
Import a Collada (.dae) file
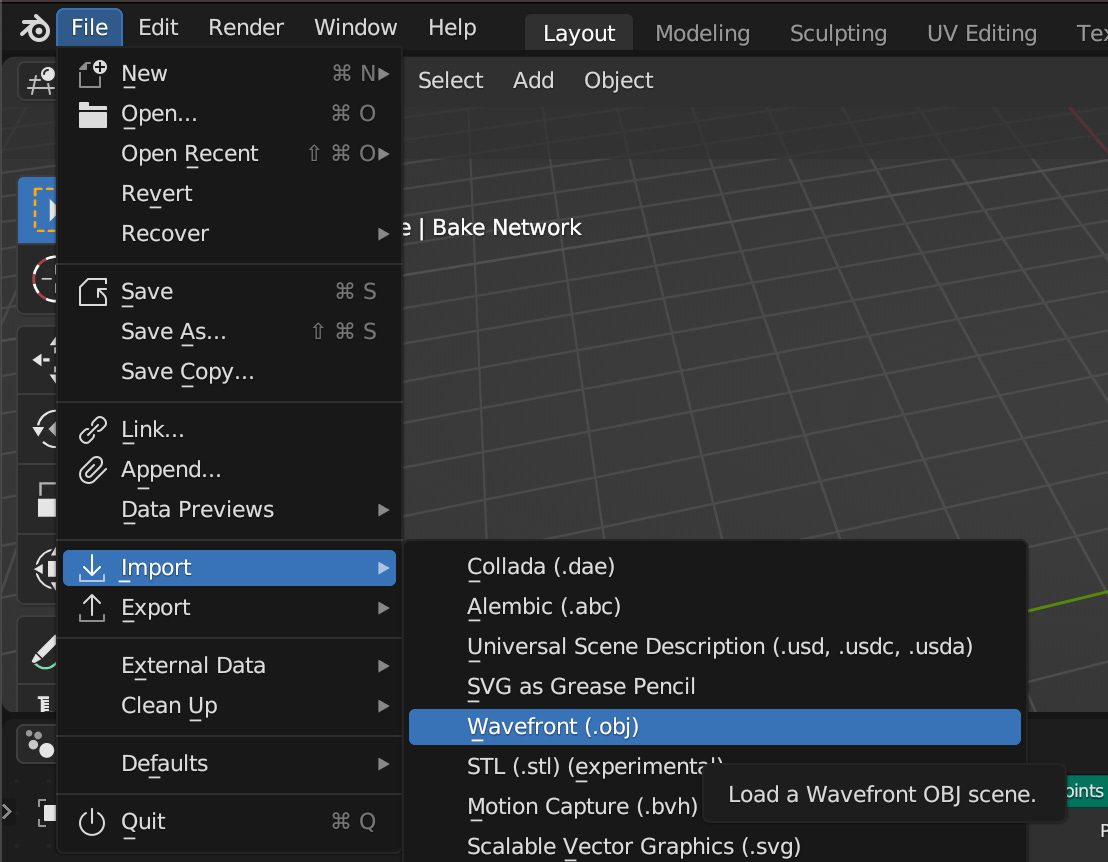pos(714,567)
